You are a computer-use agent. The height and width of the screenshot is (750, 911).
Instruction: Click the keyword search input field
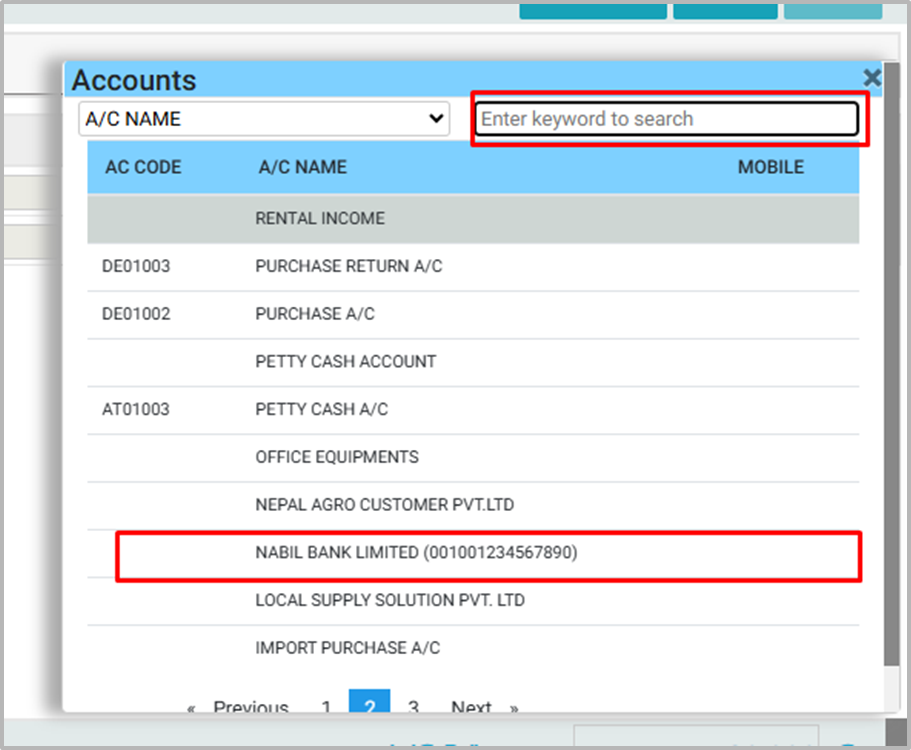(666, 119)
